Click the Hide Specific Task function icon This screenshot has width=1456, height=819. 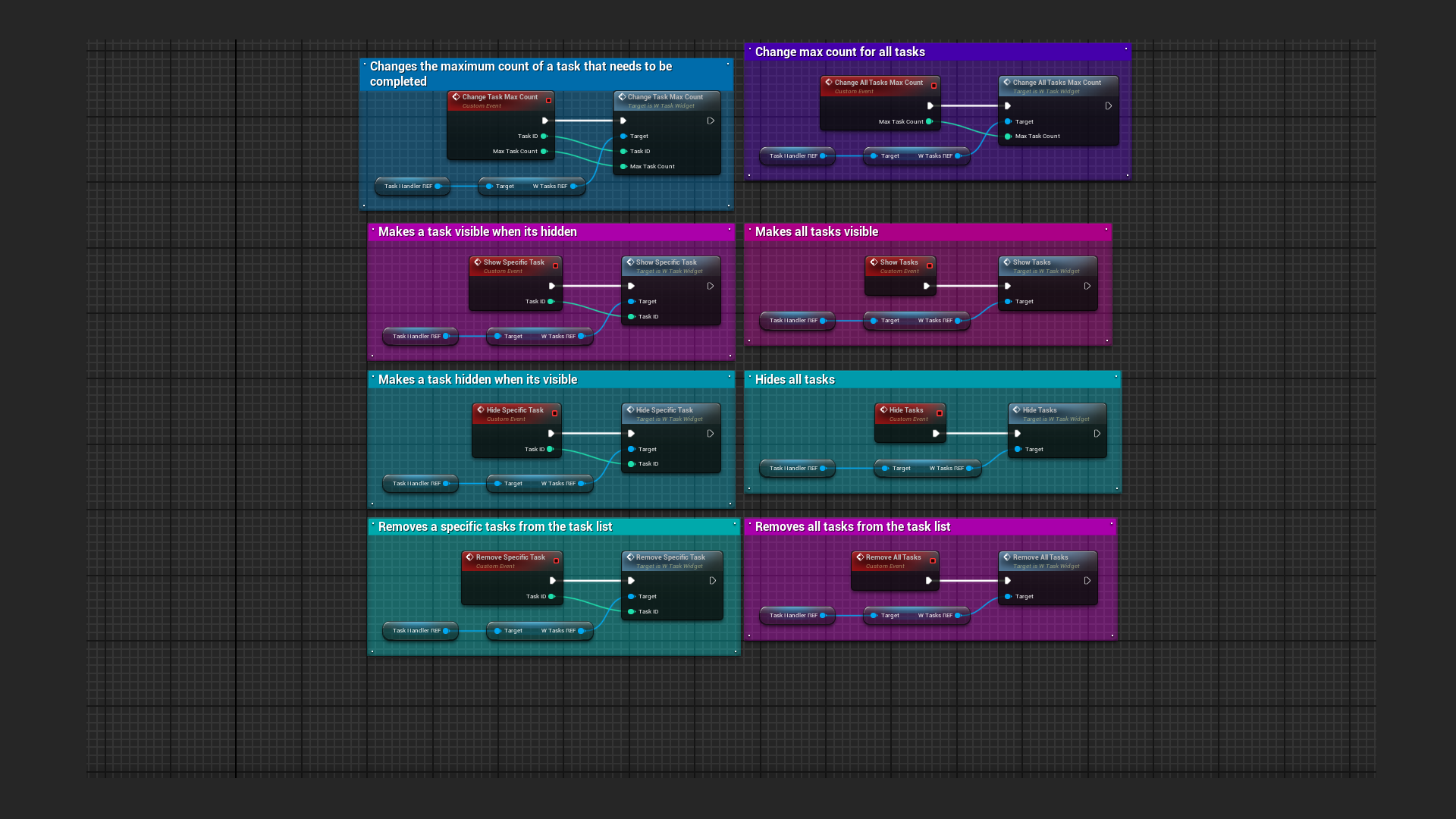pyautogui.click(x=630, y=410)
